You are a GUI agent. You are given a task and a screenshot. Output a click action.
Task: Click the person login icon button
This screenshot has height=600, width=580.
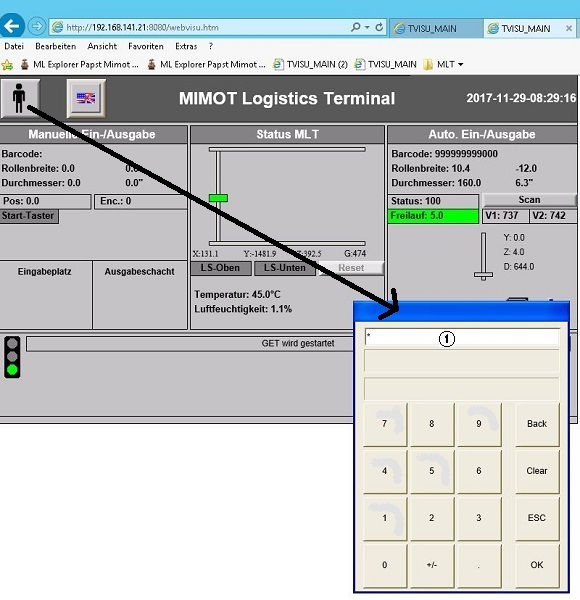click(20, 98)
